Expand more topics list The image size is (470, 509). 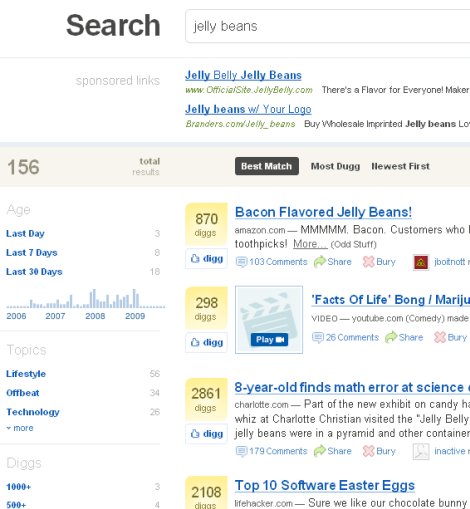(20, 428)
